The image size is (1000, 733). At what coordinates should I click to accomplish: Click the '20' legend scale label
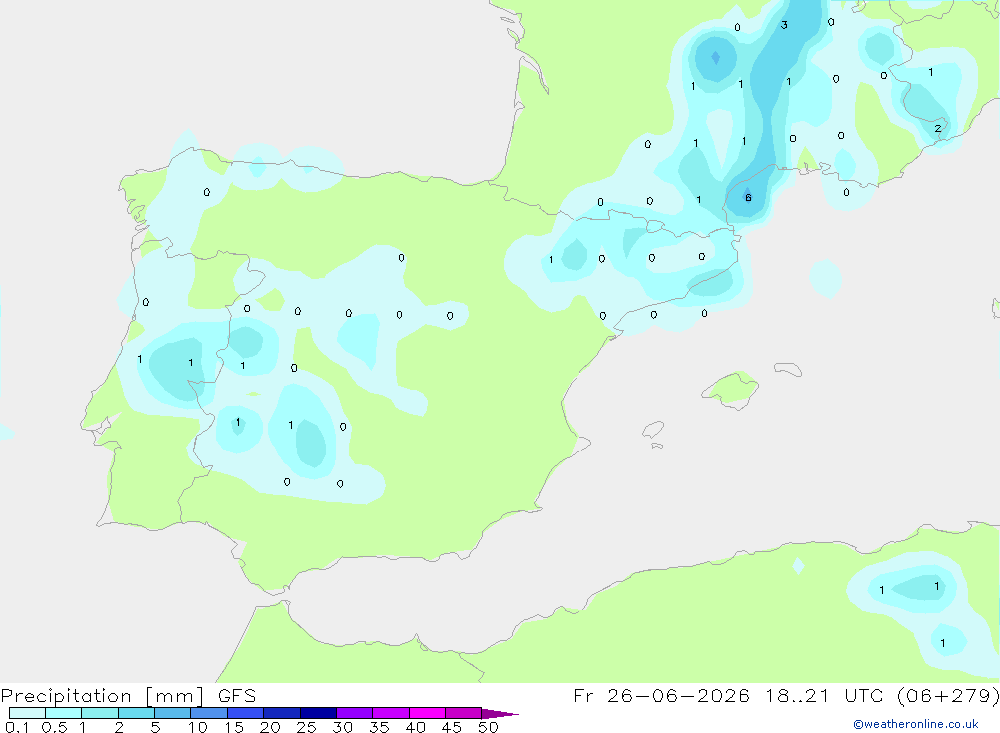click(270, 727)
